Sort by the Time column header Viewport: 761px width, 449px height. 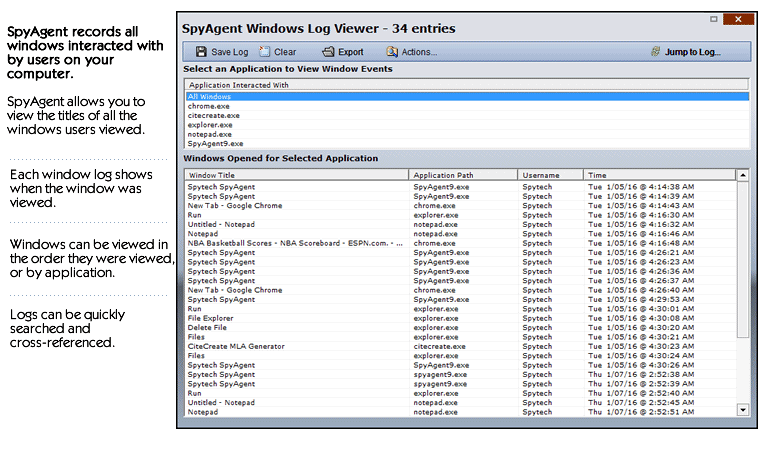(660, 175)
